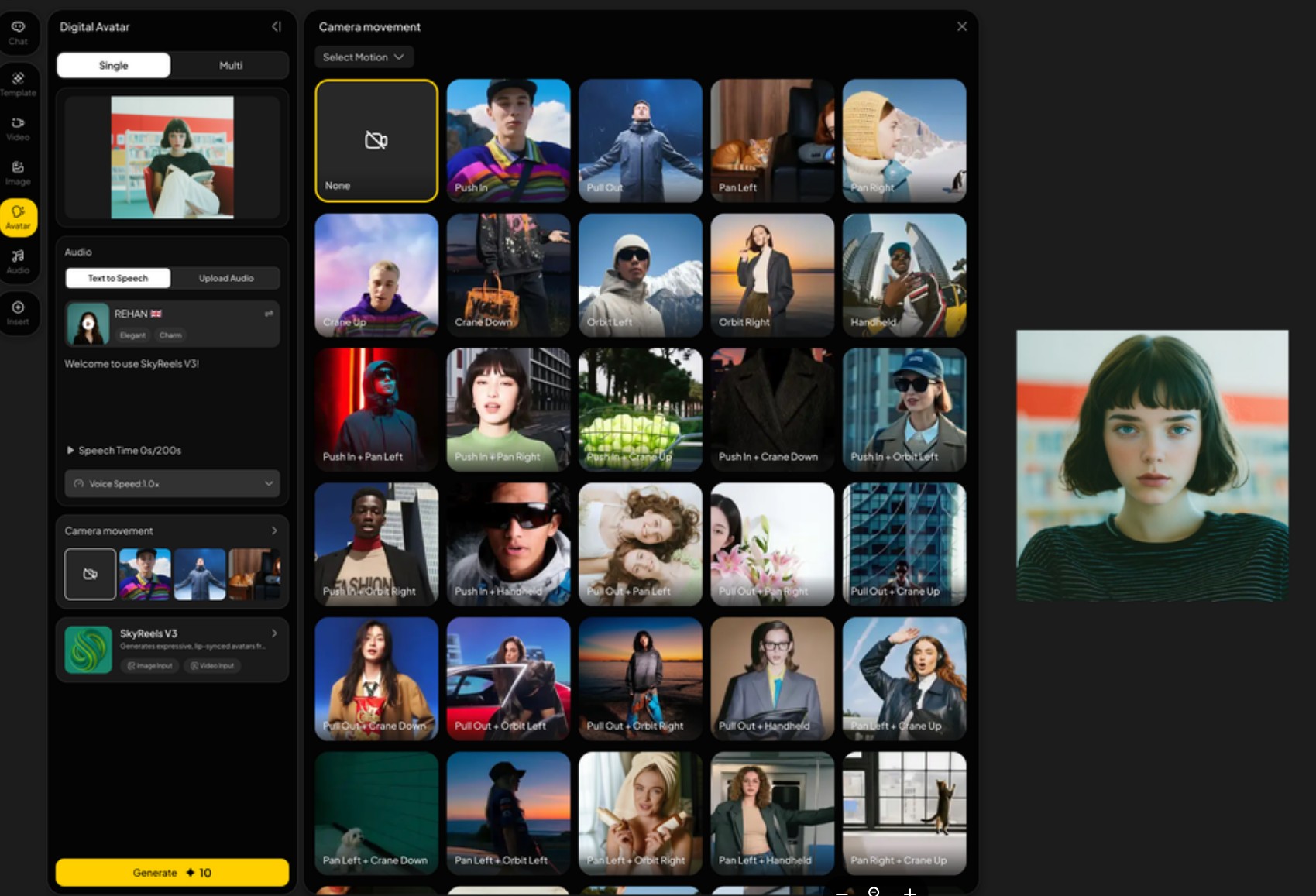Swap the REHAN voice
Screen dimensions: 1316x896
pos(269,314)
